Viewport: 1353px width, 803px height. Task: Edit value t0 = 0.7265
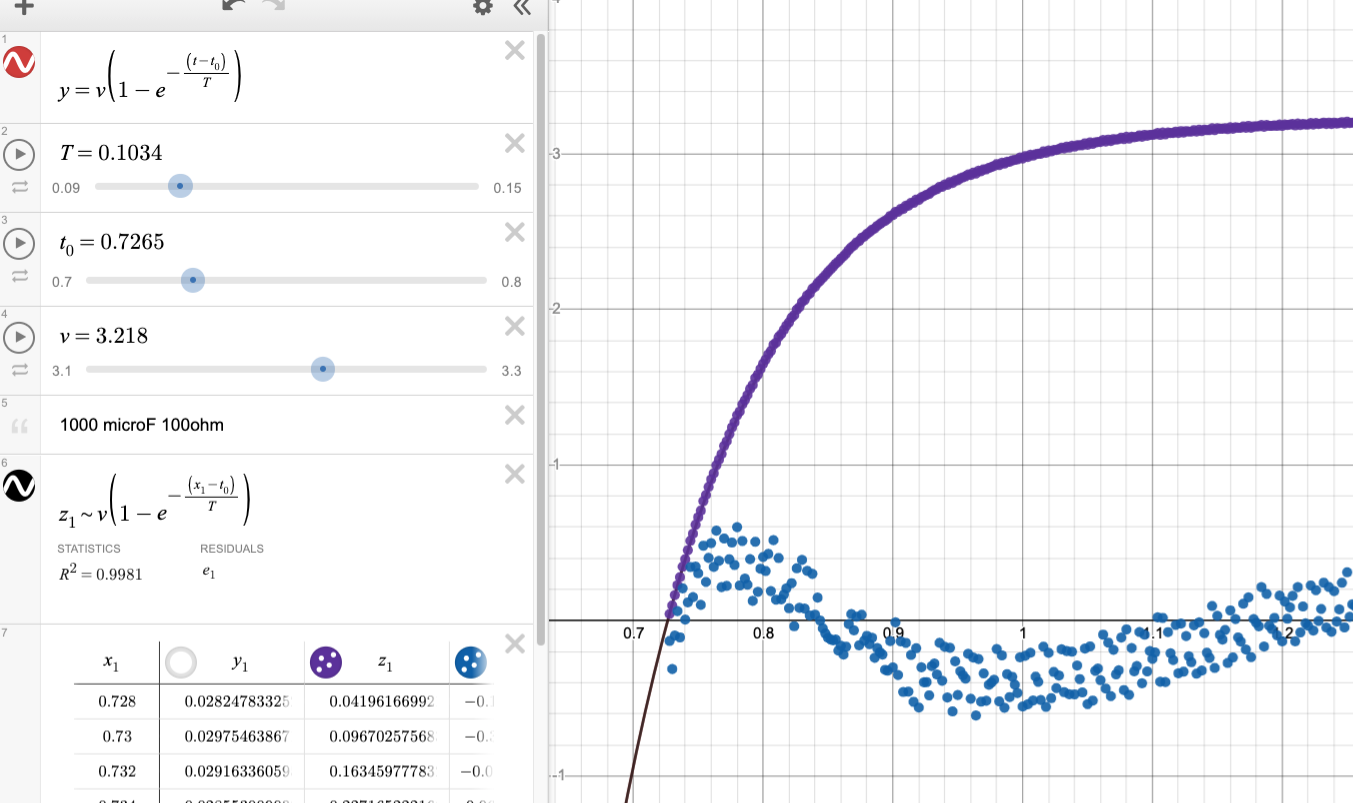pos(112,242)
